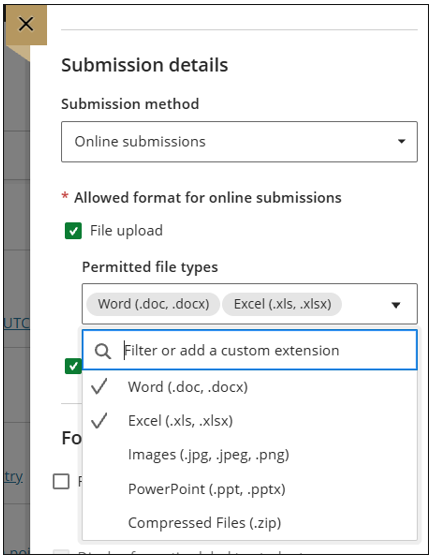This screenshot has height=560, width=432.
Task: Deselect Excel (.xls, .xlsx) in list
Action: point(250,421)
